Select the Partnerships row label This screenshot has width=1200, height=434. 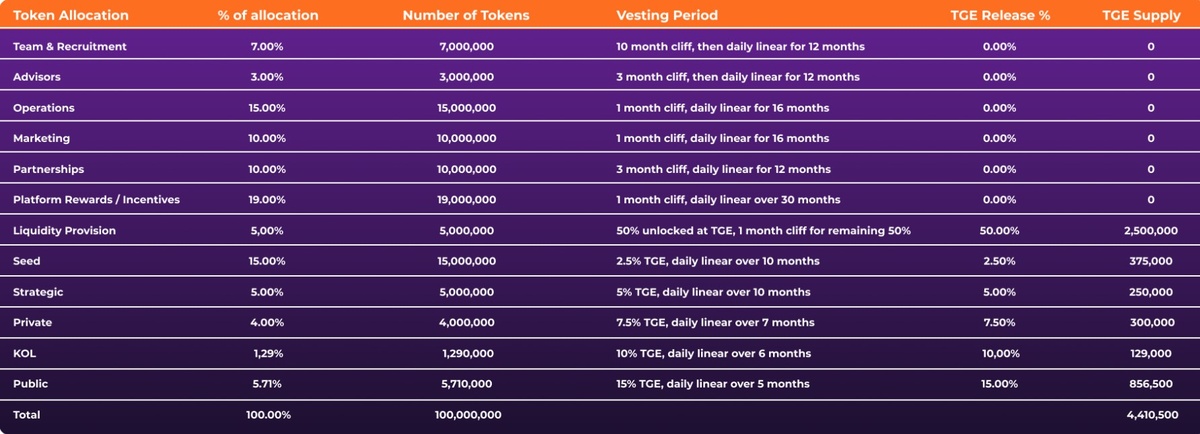(48, 169)
